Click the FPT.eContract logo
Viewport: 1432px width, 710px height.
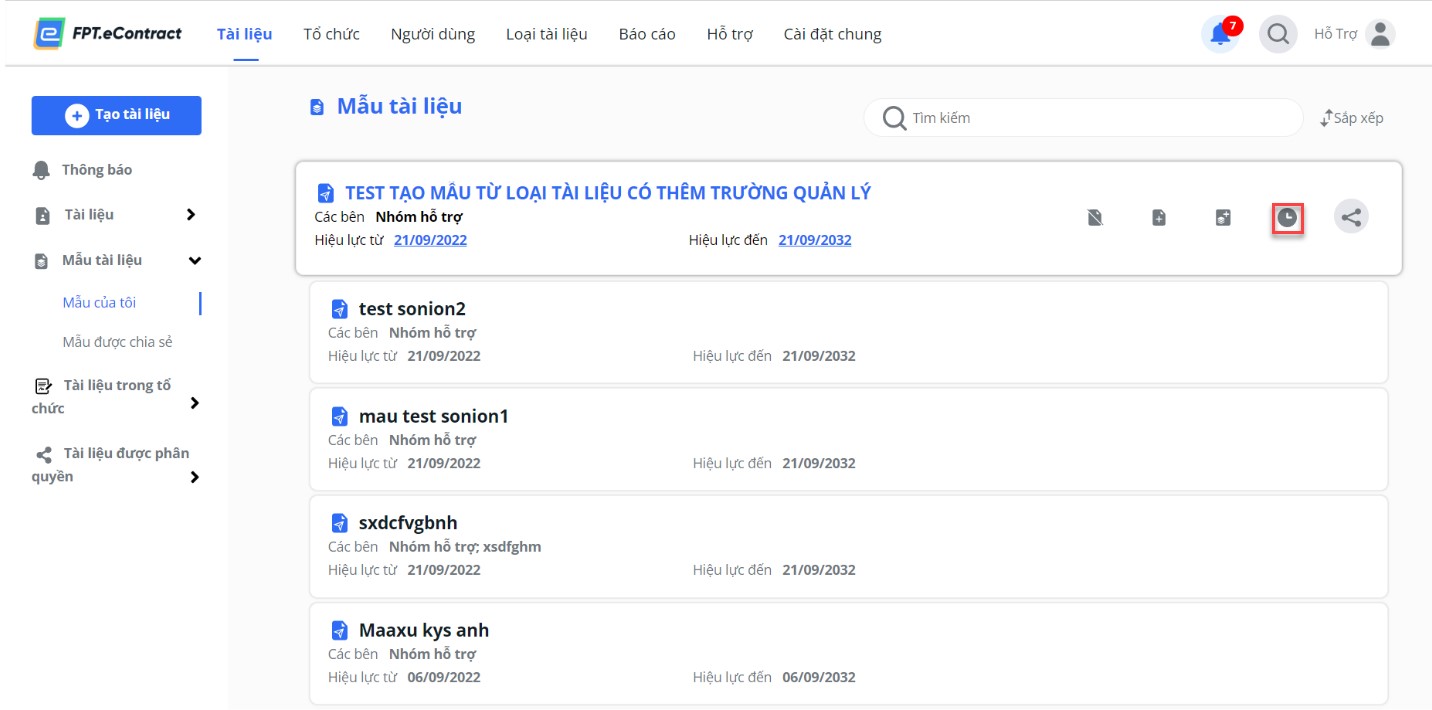[x=107, y=34]
